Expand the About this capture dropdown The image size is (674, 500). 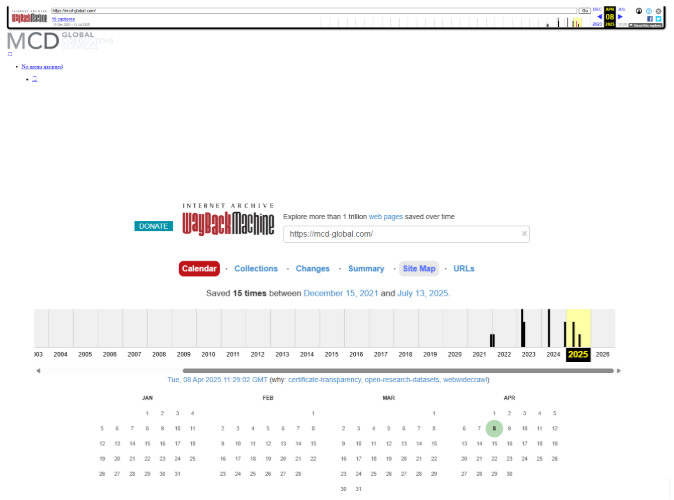coord(645,25)
